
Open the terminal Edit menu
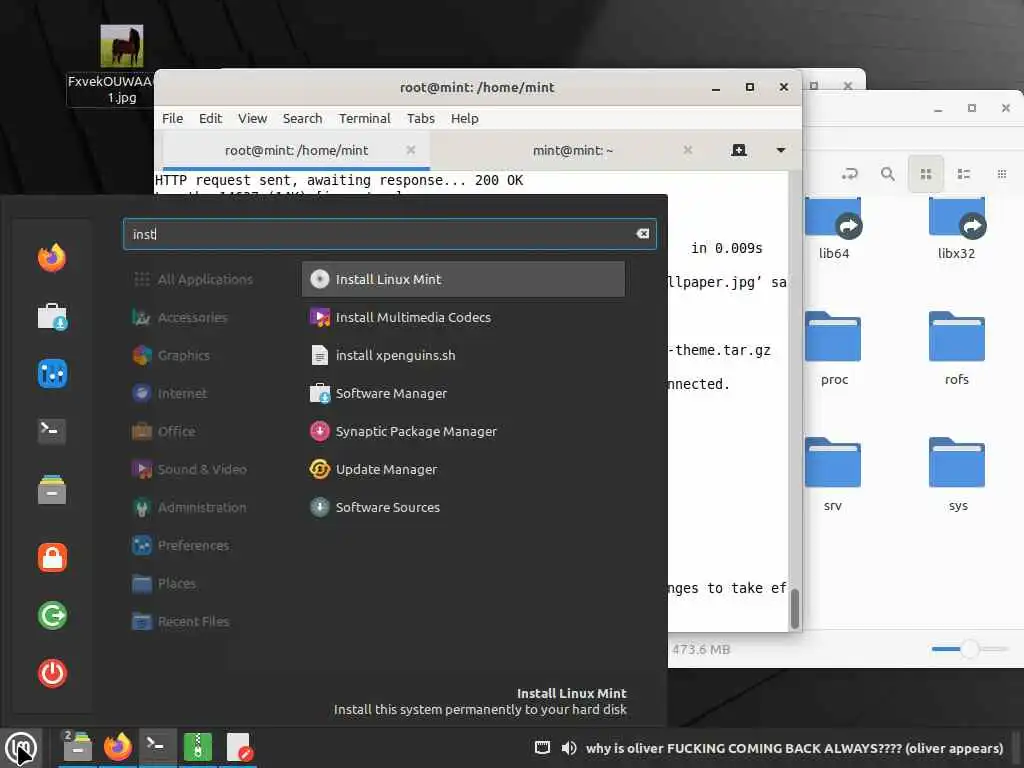pyautogui.click(x=210, y=118)
